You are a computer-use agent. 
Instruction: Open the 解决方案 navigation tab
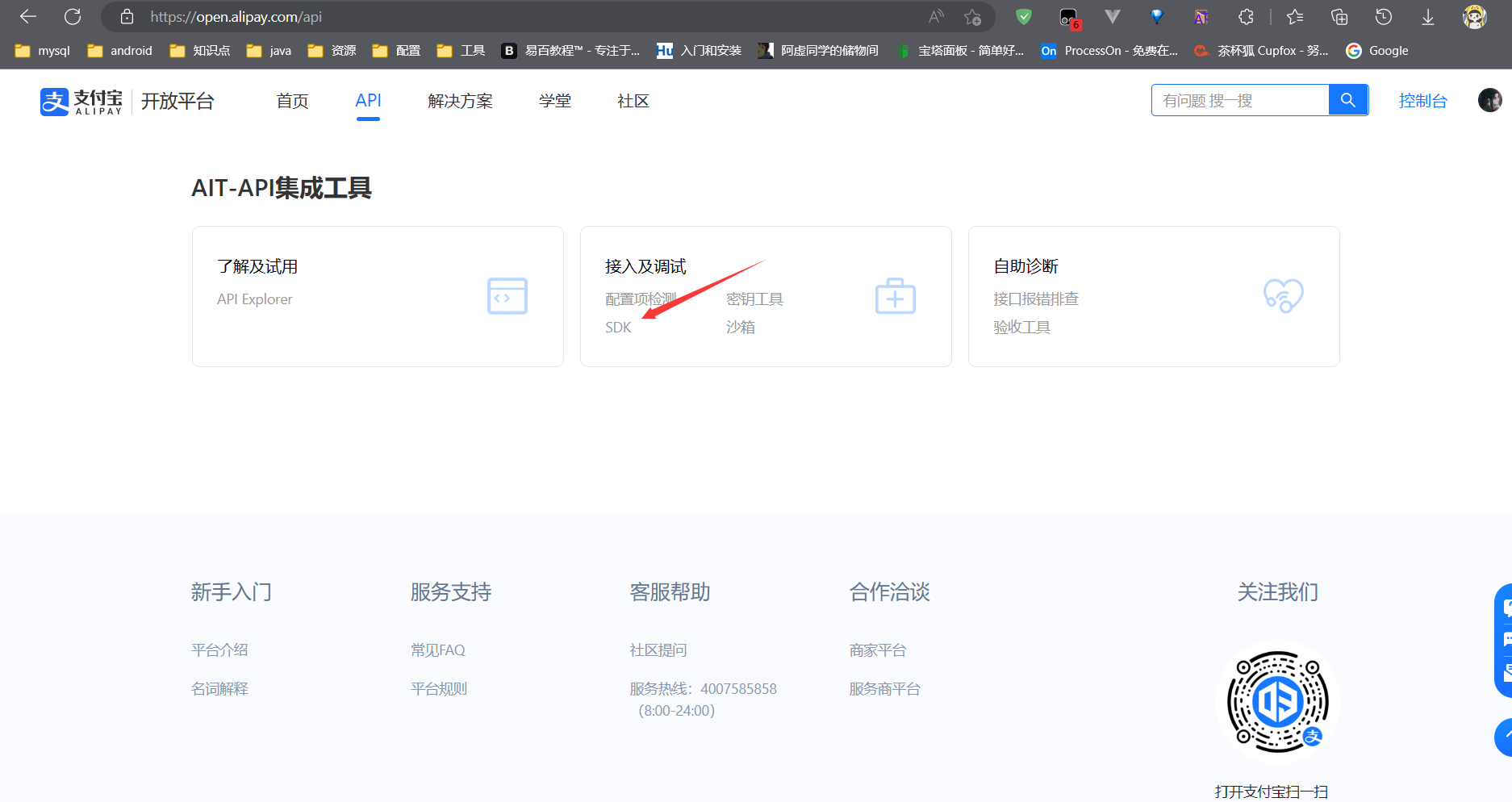(460, 101)
